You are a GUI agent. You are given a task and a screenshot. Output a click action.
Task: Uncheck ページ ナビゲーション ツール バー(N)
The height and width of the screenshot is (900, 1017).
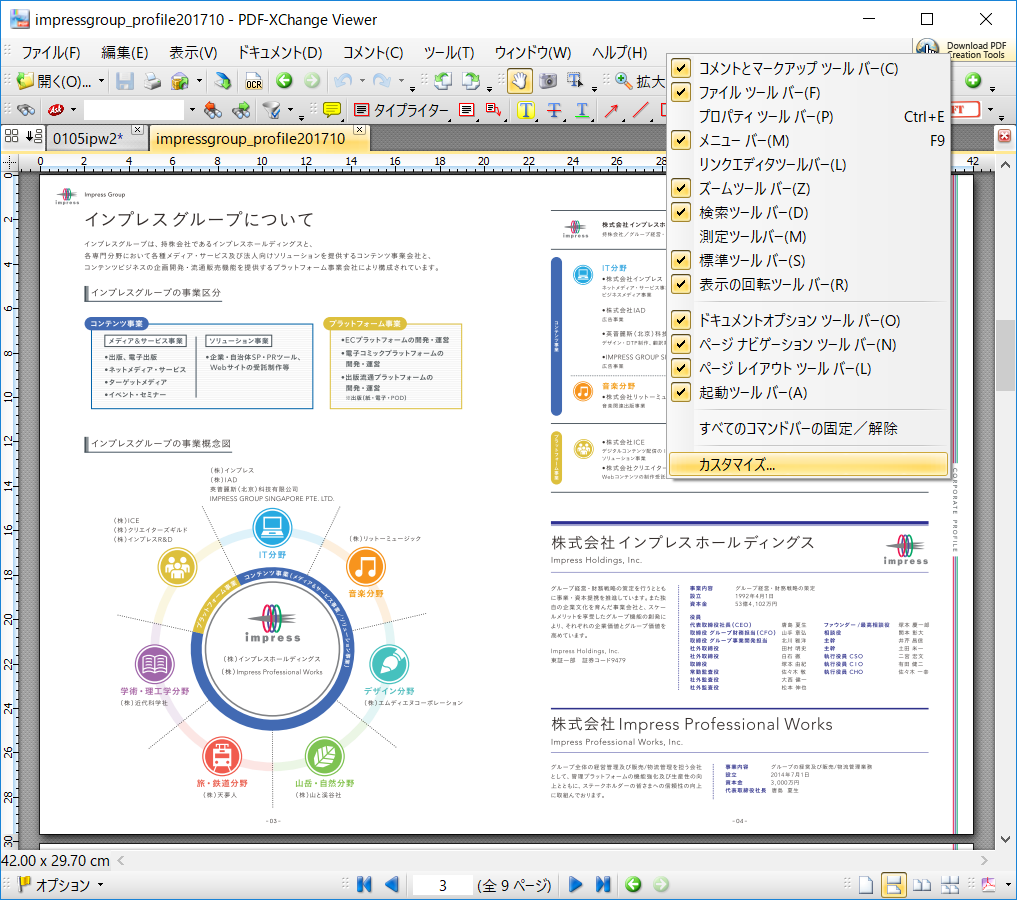tap(809, 344)
